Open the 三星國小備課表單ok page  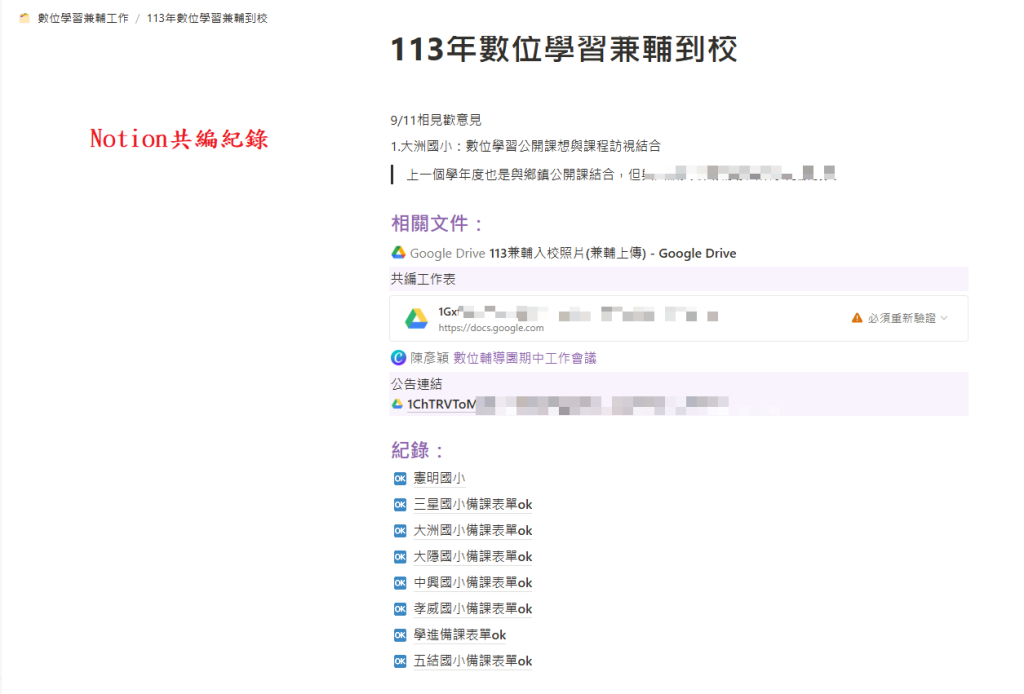click(x=472, y=505)
